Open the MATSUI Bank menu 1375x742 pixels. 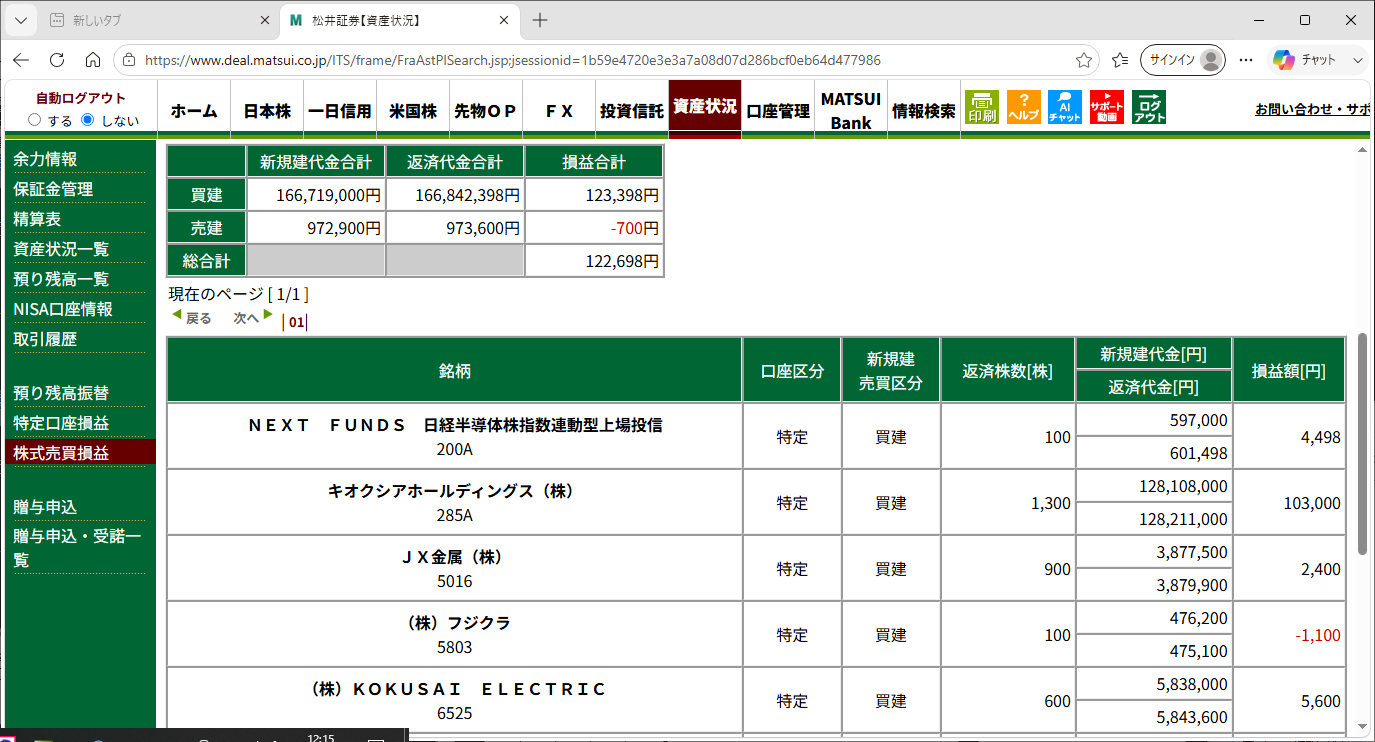[851, 111]
